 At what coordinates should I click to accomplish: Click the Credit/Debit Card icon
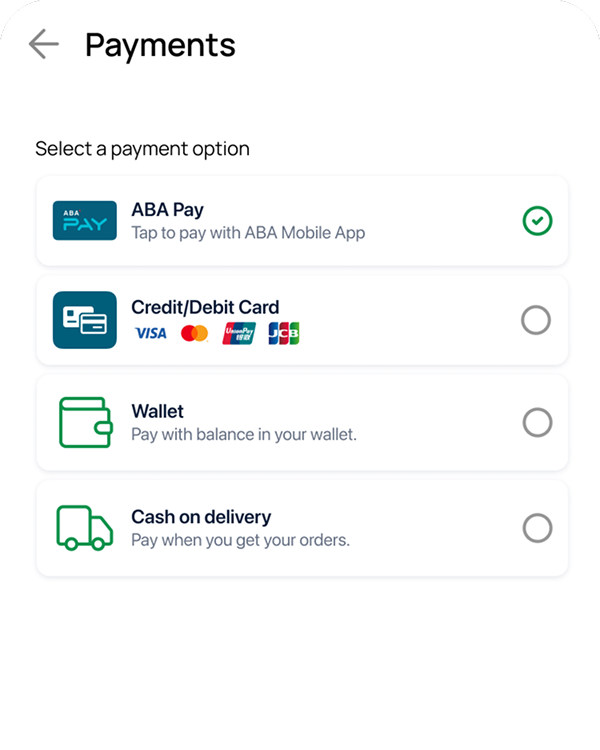coord(84,320)
